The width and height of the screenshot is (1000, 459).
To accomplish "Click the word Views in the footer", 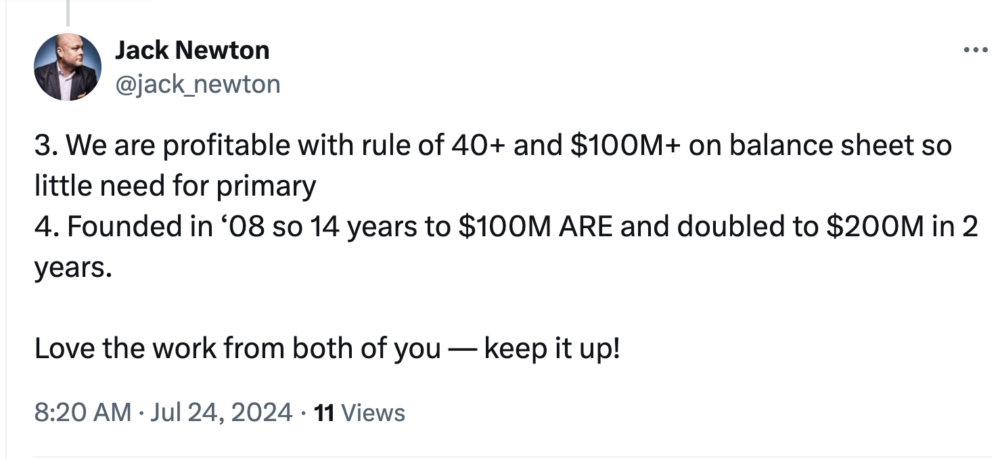I will click(x=373, y=412).
